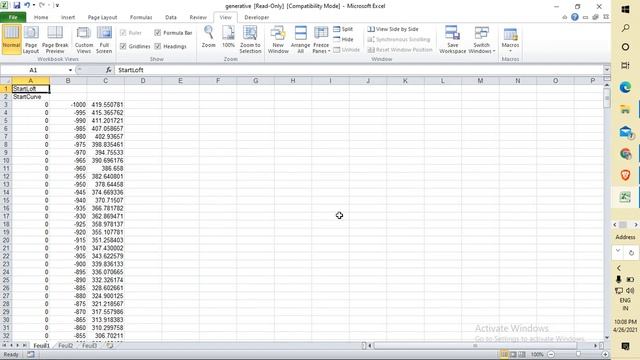Open Custom Views dialog
640x360 pixels.
(84, 39)
